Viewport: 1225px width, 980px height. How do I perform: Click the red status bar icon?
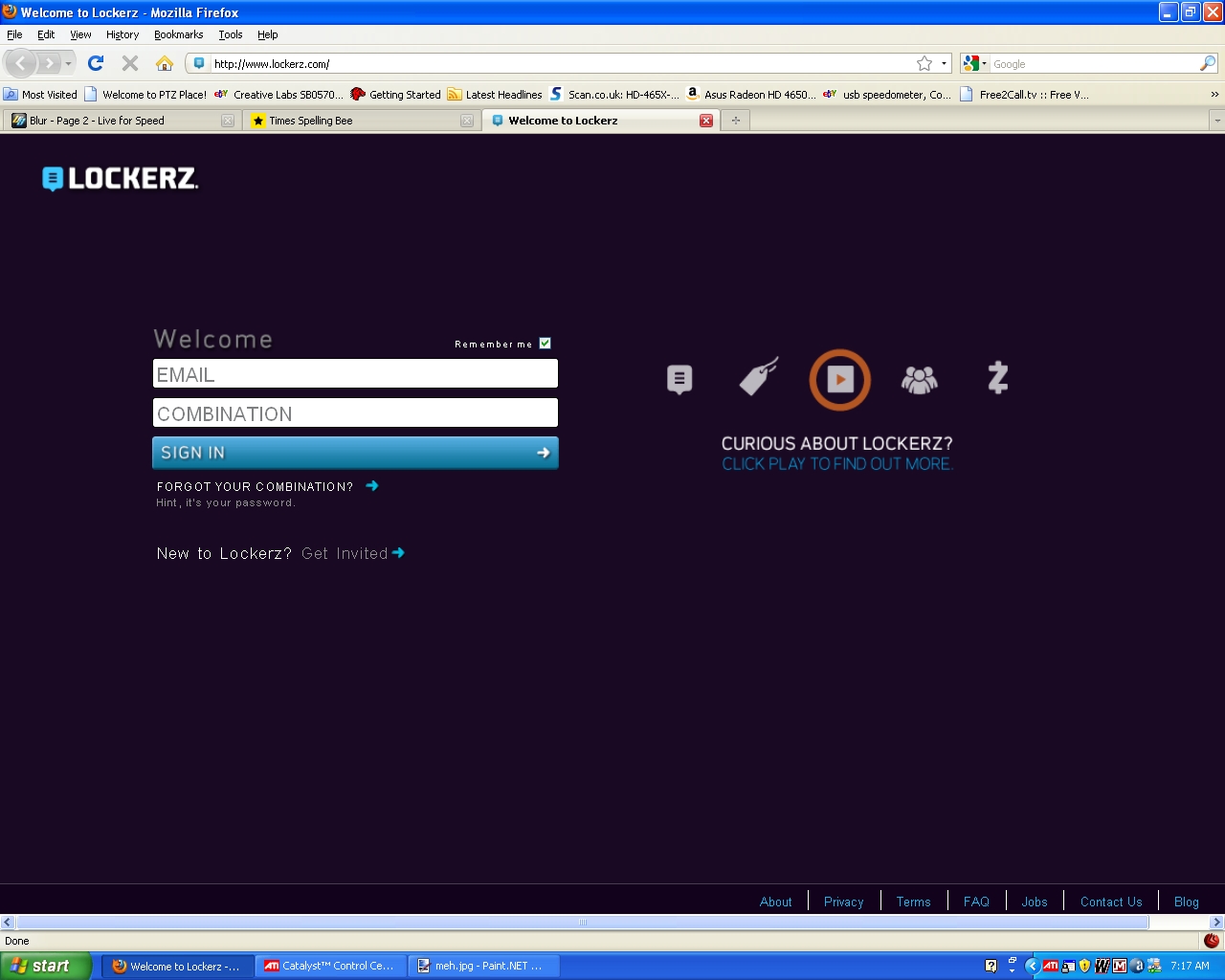1211,941
